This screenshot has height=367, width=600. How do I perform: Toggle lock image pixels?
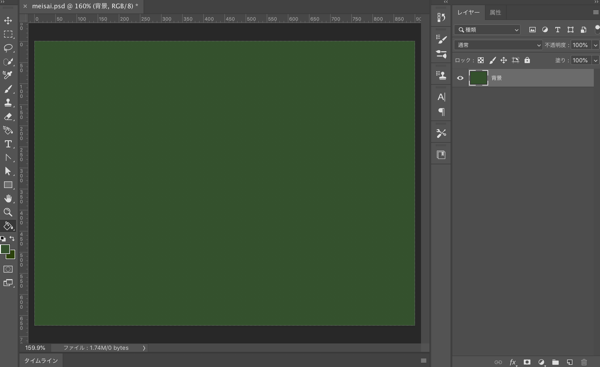493,60
